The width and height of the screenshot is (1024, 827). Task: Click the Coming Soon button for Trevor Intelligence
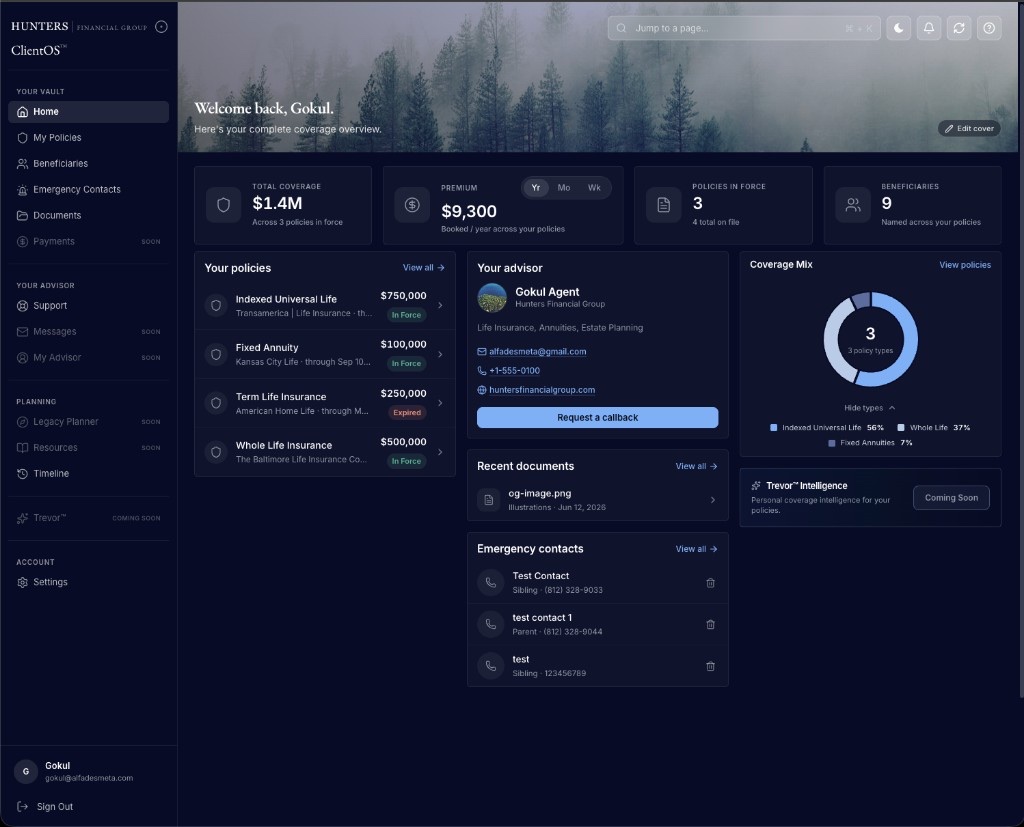pyautogui.click(x=951, y=498)
